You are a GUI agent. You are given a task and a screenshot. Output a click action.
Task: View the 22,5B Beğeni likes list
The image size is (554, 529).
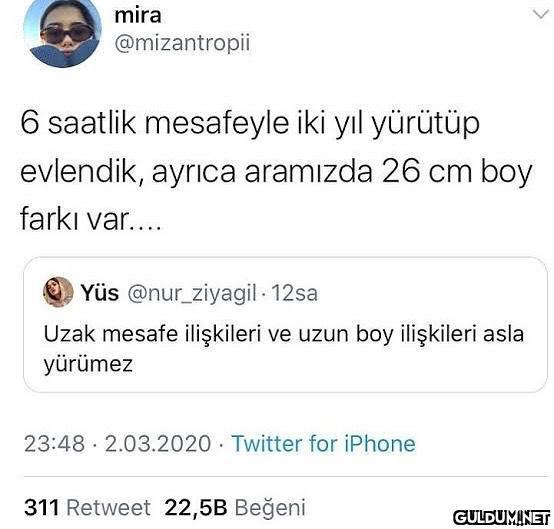click(x=235, y=508)
